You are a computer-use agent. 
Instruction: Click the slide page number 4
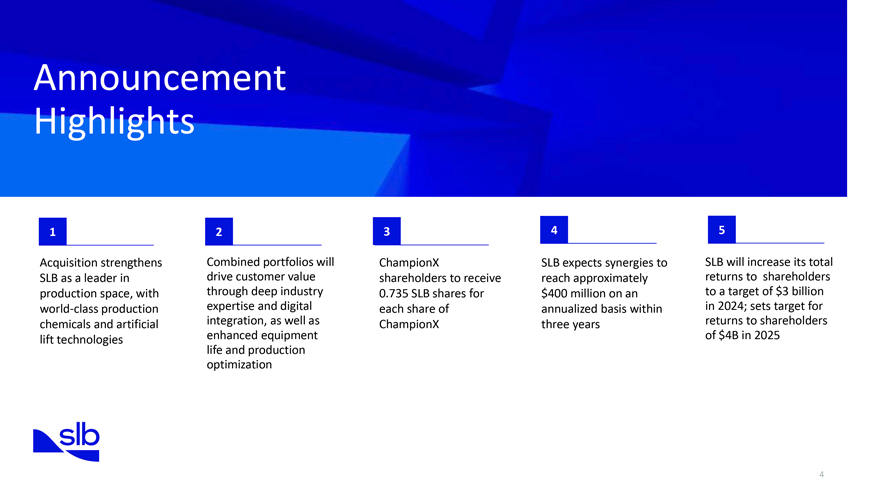click(821, 474)
